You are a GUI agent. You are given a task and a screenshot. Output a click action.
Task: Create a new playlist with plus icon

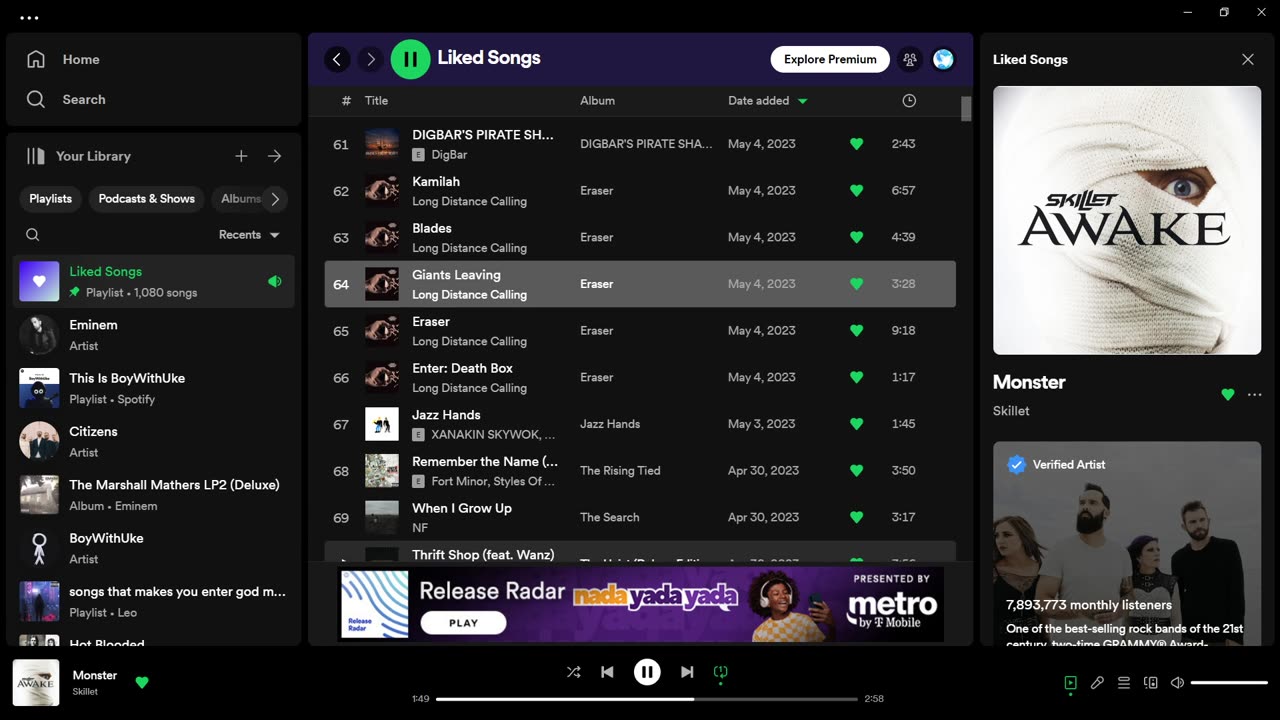point(241,156)
